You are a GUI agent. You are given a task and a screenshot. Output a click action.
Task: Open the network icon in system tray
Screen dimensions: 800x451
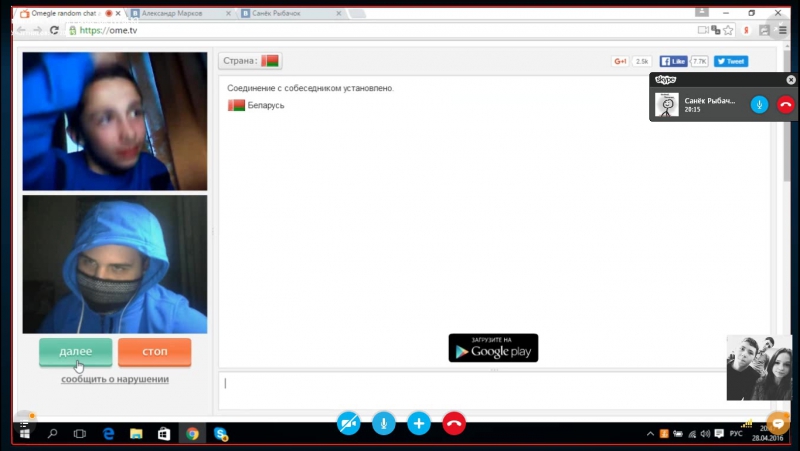point(692,434)
